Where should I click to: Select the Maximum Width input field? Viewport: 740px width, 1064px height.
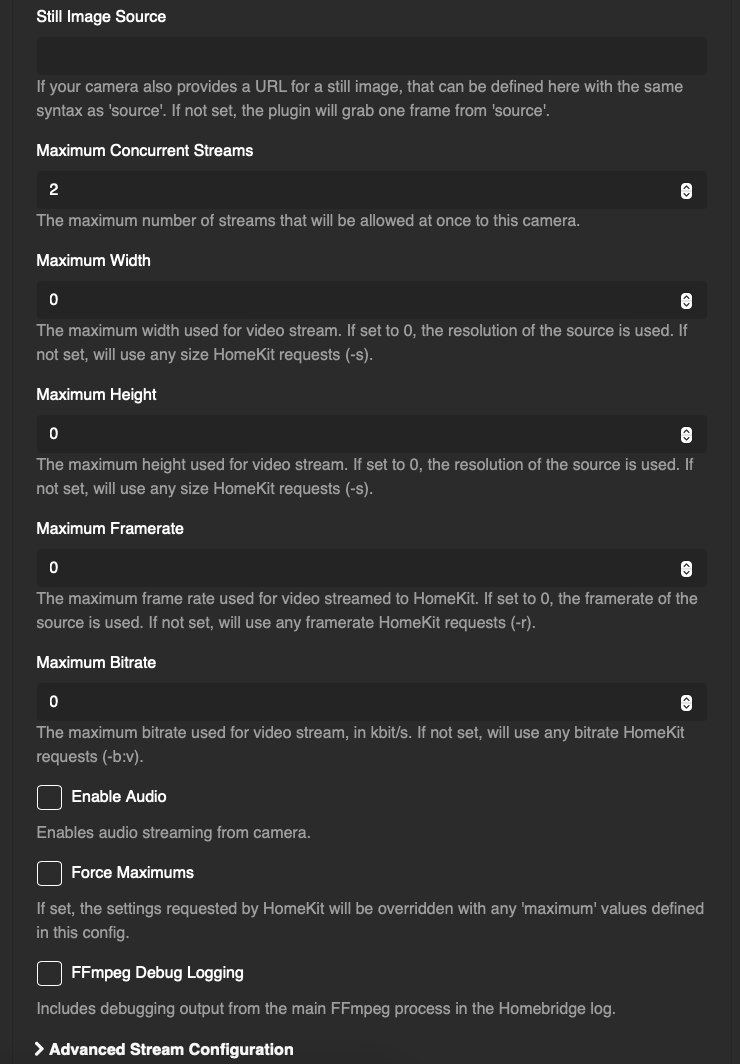[x=350, y=300]
